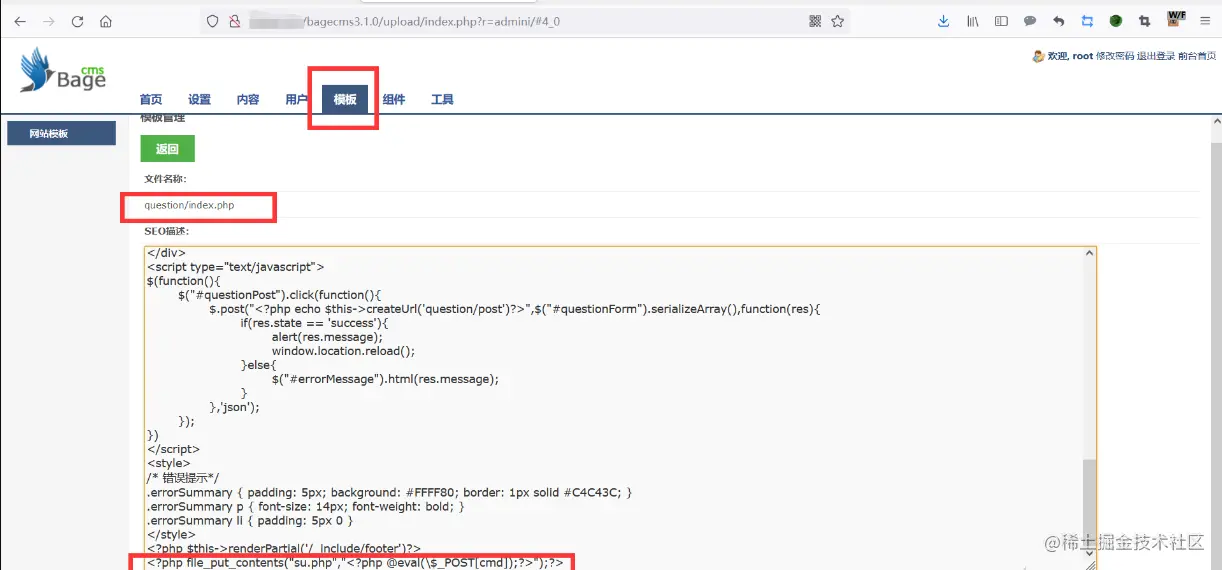1222x570 pixels.
Task: Click the undo curved-arrow toolbar icon
Action: pyautogui.click(x=1059, y=21)
